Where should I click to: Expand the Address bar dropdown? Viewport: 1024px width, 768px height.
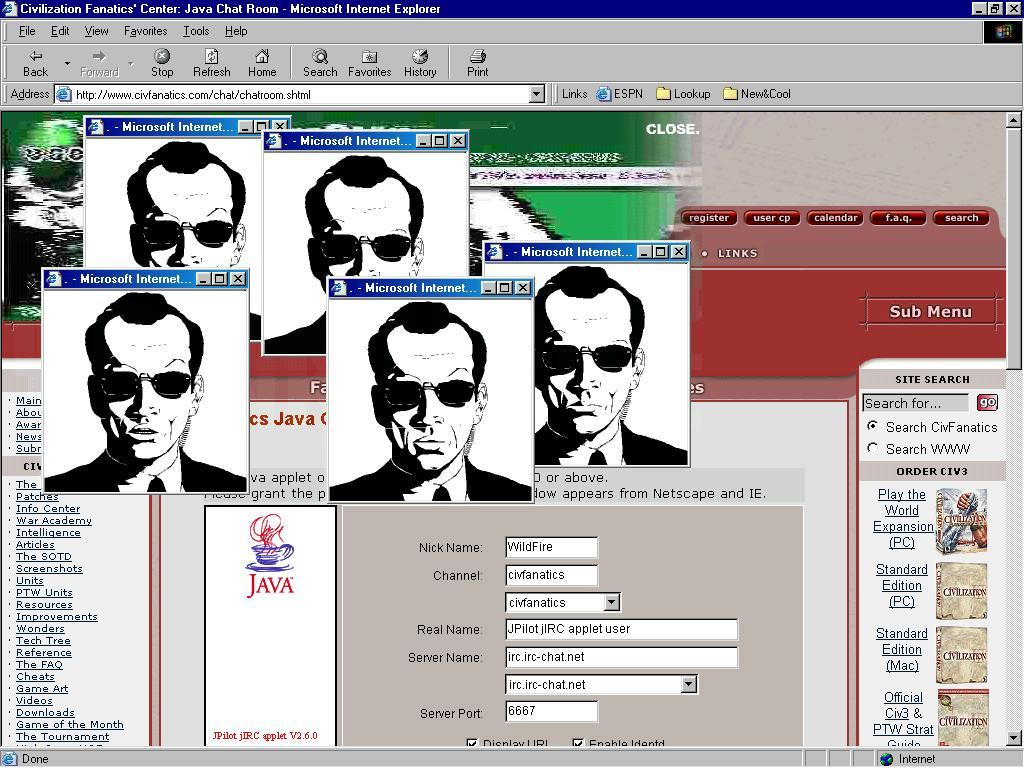pos(537,95)
